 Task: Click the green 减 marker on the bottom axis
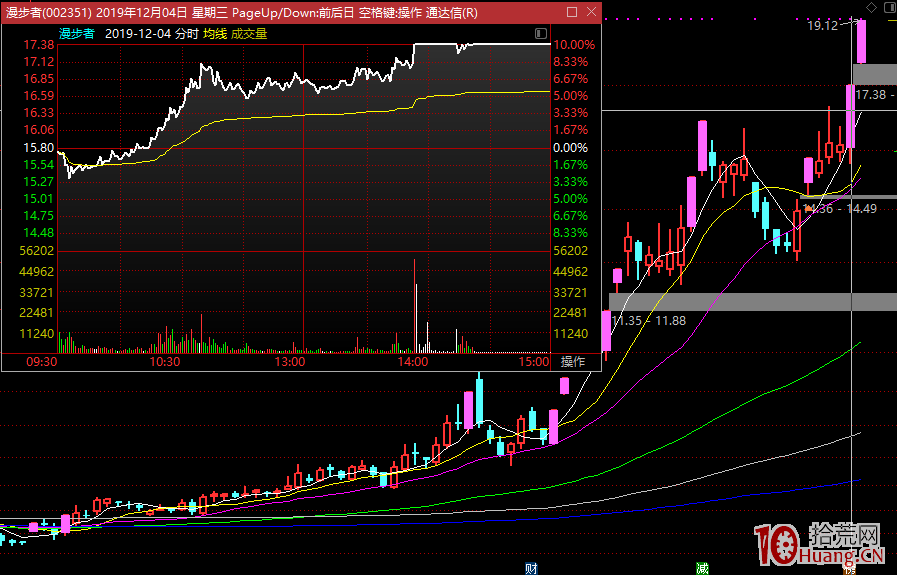click(x=703, y=568)
